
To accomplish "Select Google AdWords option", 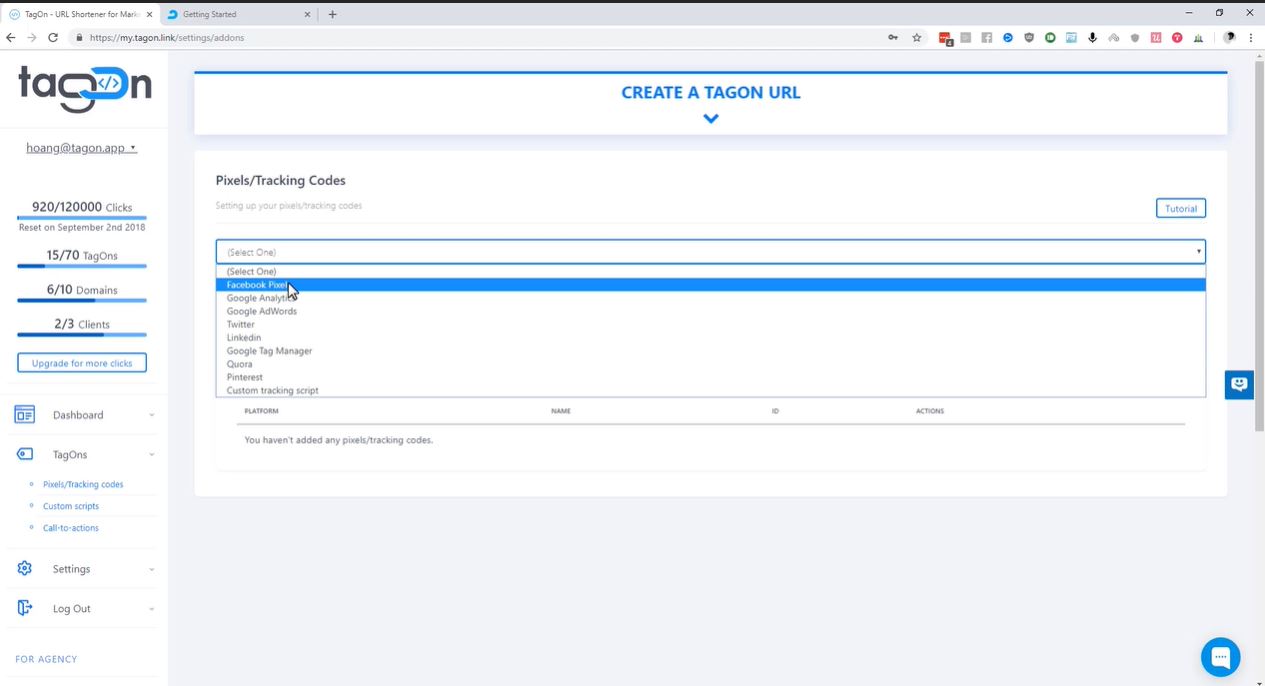I will pos(711,311).
